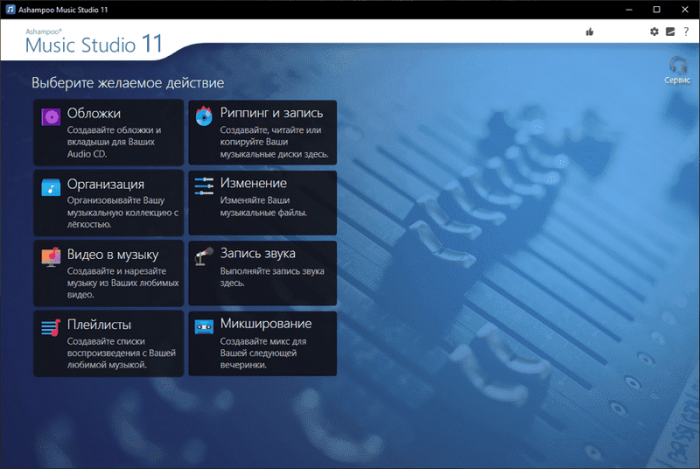
Task: Click text 'Создавайте и нарезайте музыку из Ваших любимых видео.'
Action: [x=123, y=283]
